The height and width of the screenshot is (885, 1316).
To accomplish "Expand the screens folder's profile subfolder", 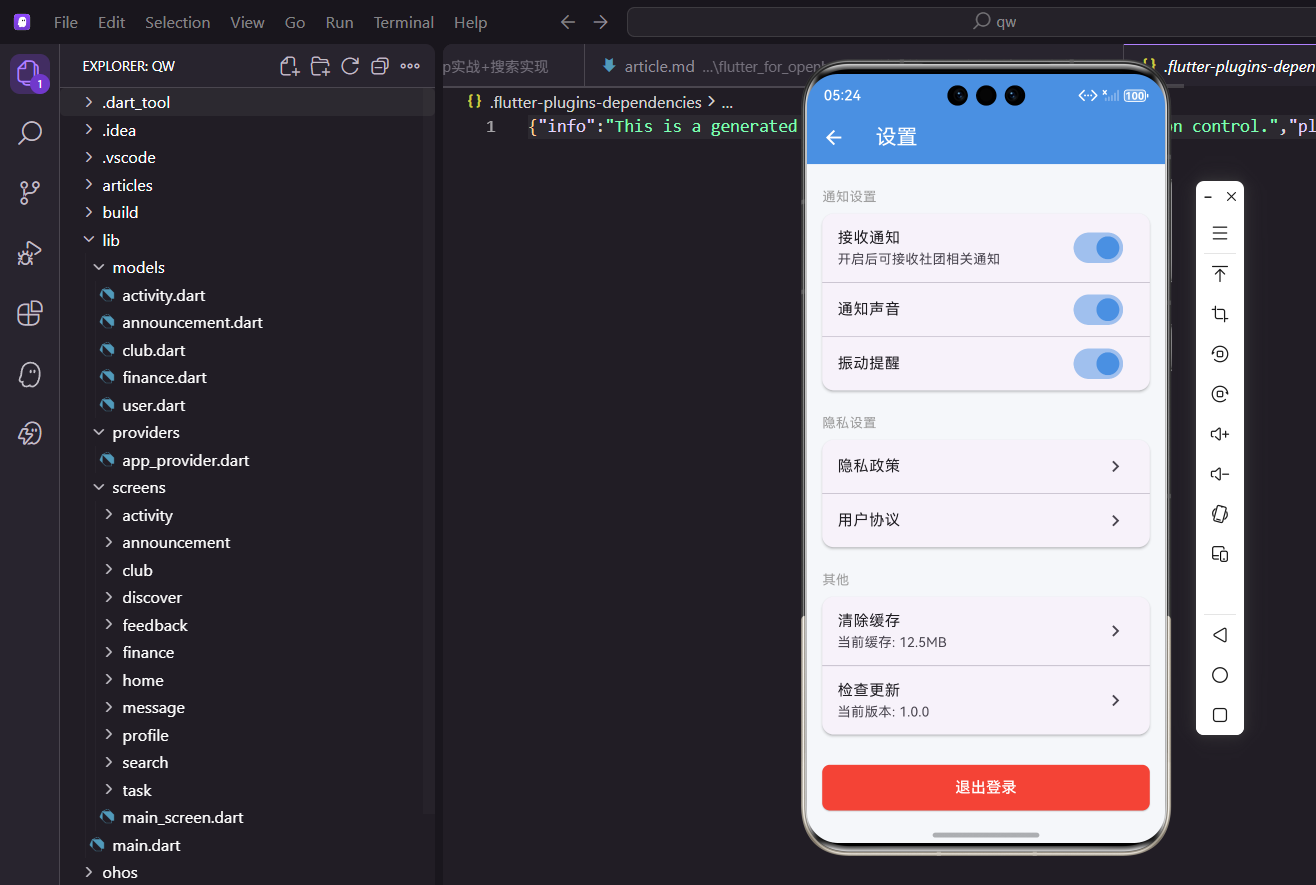I will (146, 734).
